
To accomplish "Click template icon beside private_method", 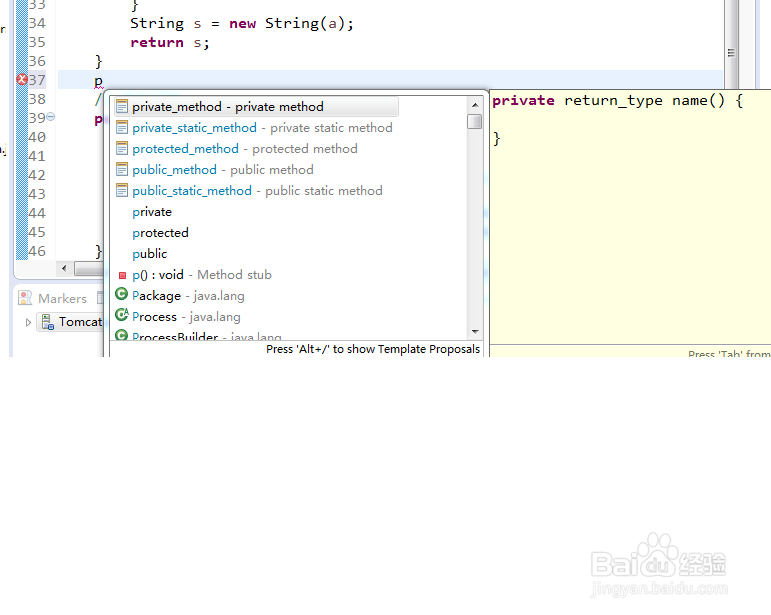I will tap(122, 106).
